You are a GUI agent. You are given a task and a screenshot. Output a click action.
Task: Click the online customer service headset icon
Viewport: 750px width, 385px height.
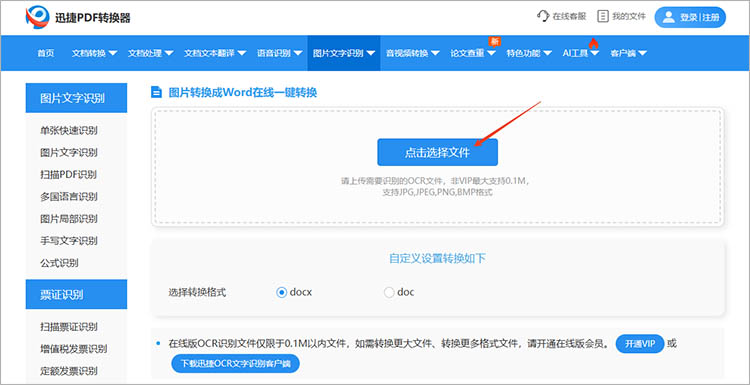click(x=543, y=16)
